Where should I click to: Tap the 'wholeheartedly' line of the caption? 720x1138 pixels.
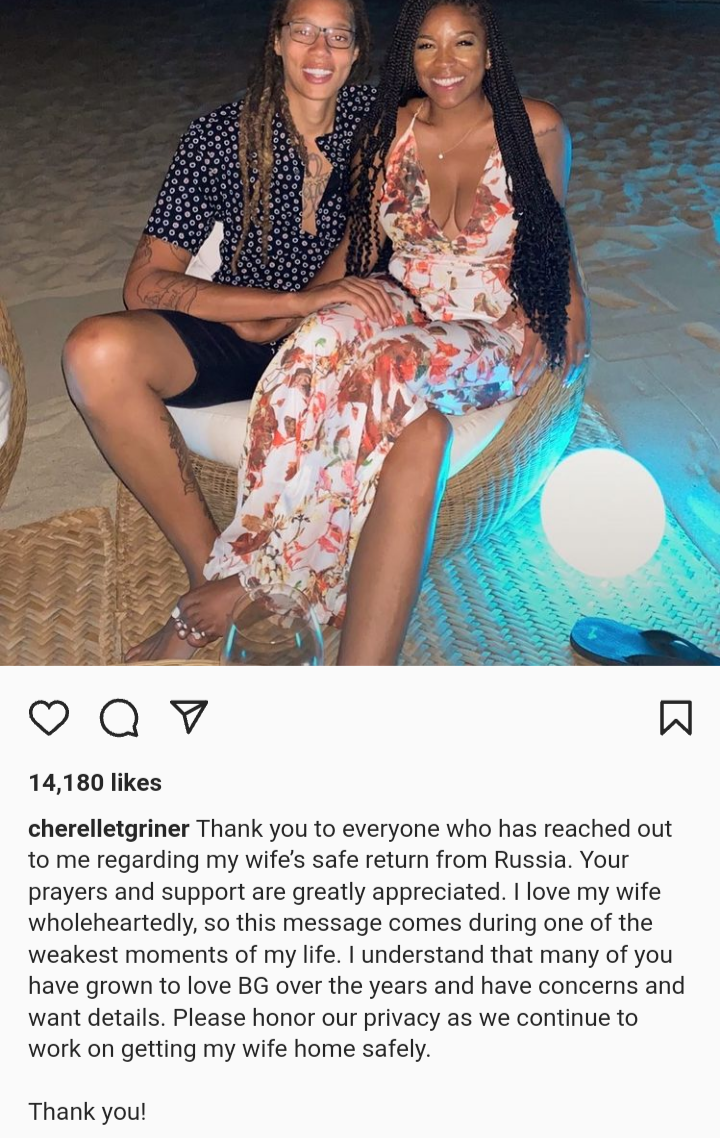(x=340, y=922)
